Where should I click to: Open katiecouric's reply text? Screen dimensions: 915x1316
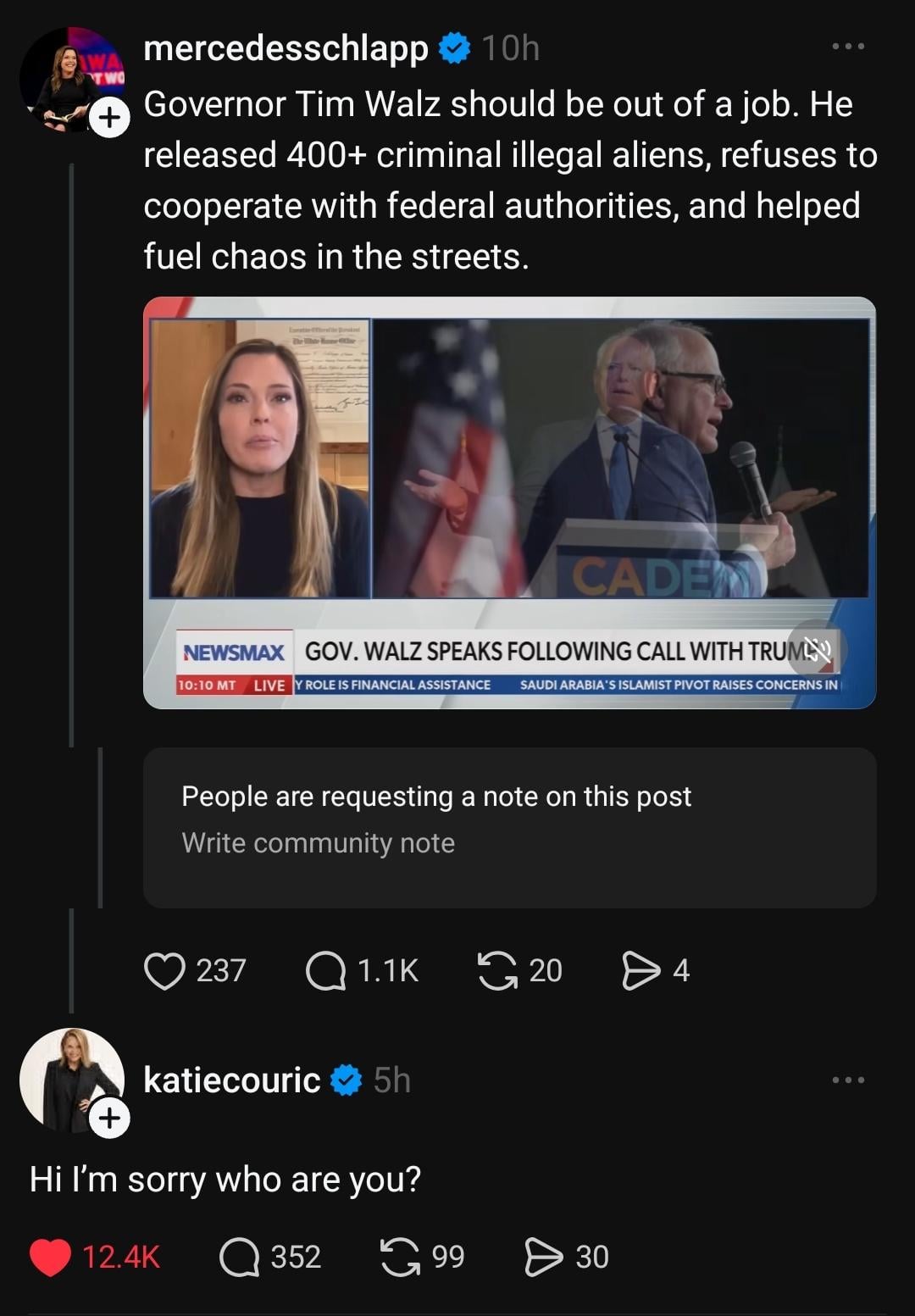225,1180
